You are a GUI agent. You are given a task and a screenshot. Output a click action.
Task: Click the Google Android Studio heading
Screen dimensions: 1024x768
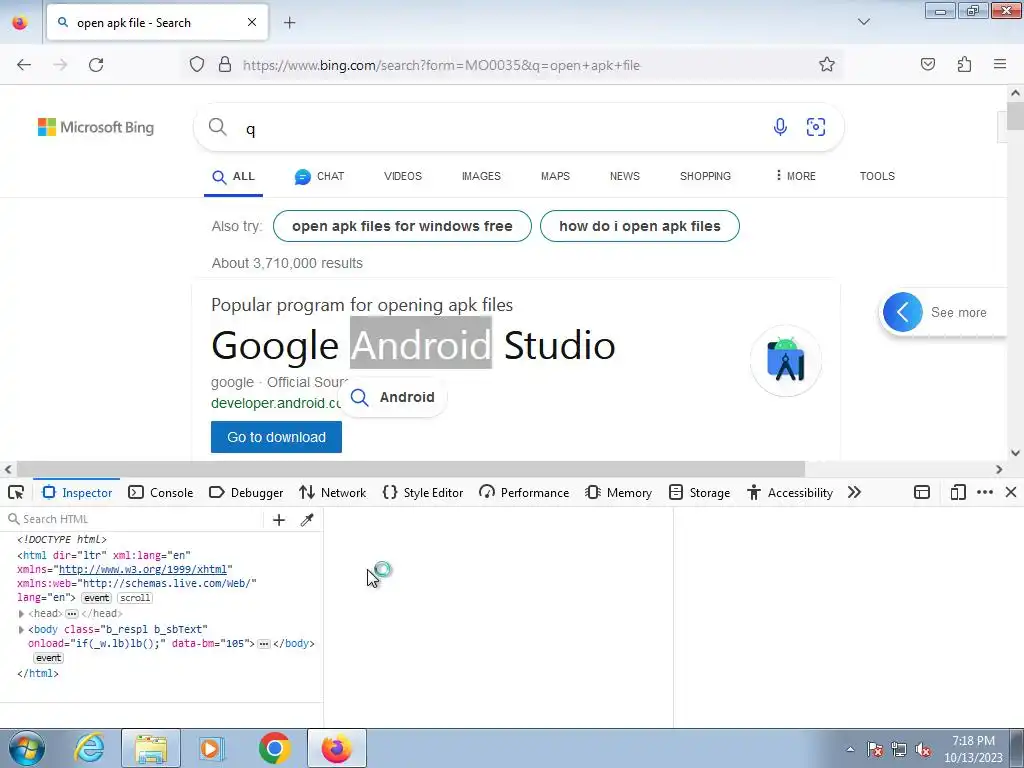(x=413, y=345)
